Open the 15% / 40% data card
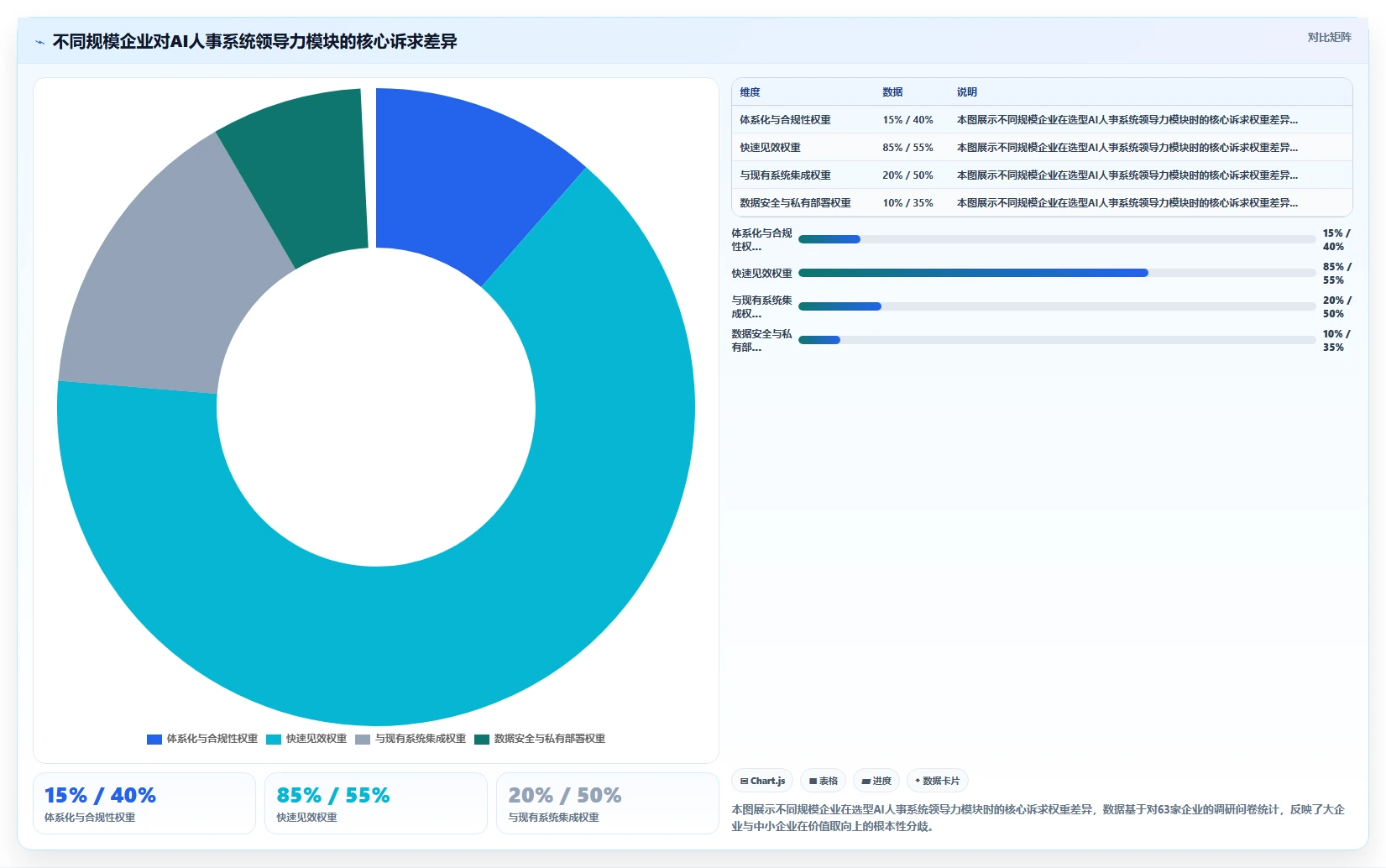Viewport: 1386px width, 868px height. pos(144,803)
